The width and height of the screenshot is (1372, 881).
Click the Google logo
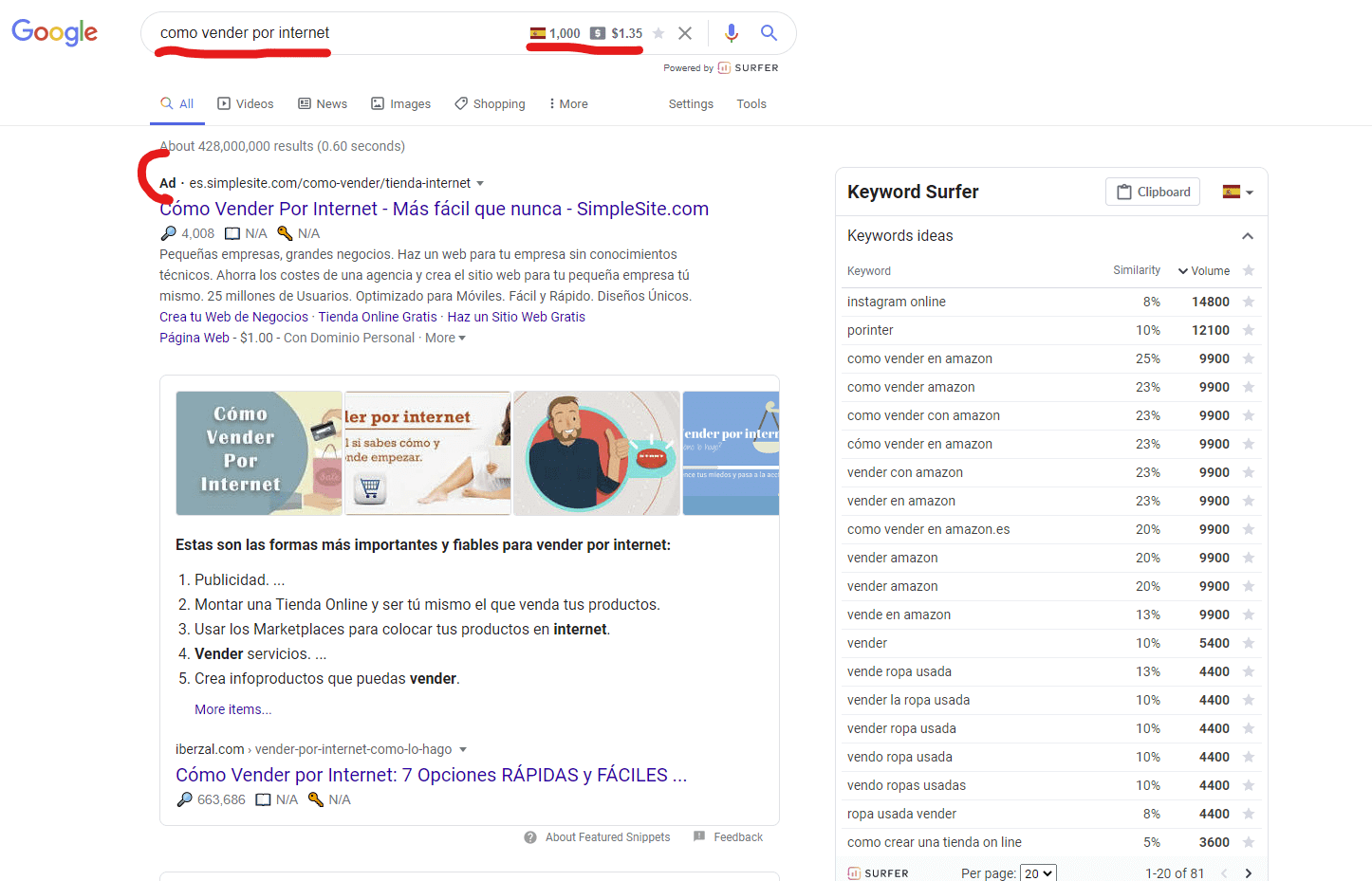tap(54, 32)
